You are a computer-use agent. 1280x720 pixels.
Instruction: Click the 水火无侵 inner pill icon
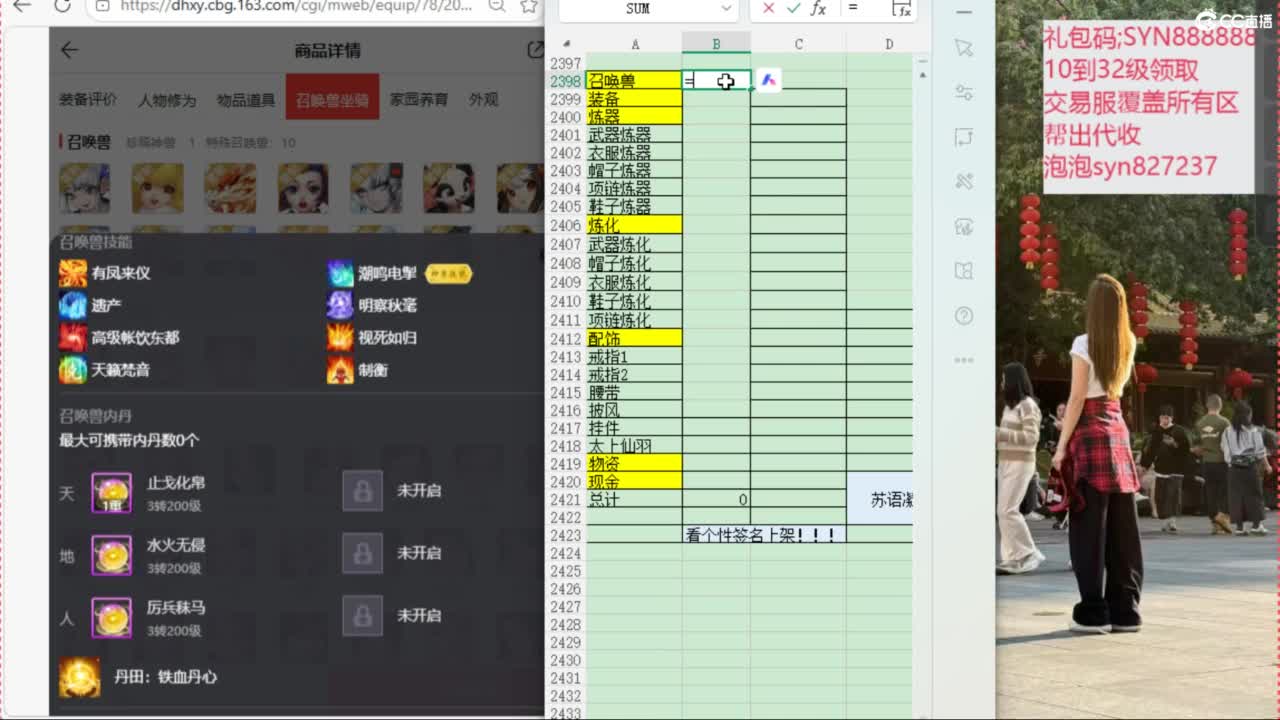(112, 554)
